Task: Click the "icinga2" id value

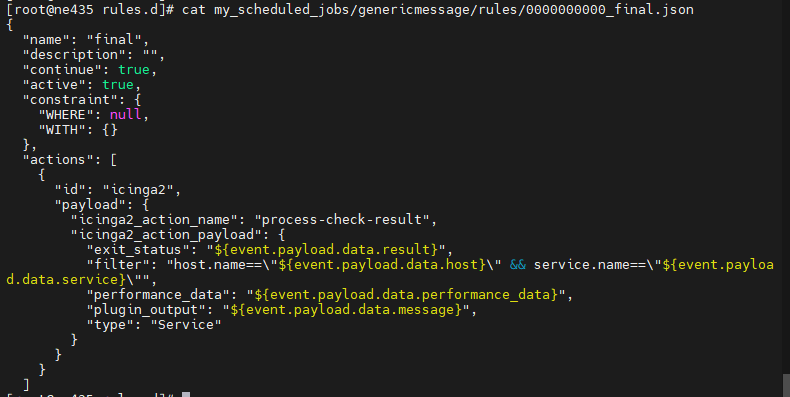Action: (x=138, y=189)
